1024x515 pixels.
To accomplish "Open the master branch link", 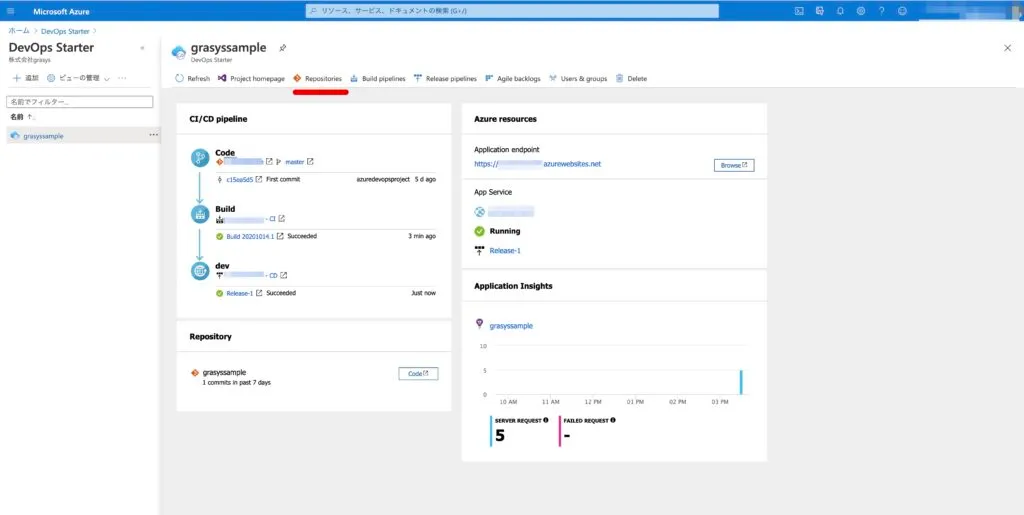I will [x=295, y=162].
